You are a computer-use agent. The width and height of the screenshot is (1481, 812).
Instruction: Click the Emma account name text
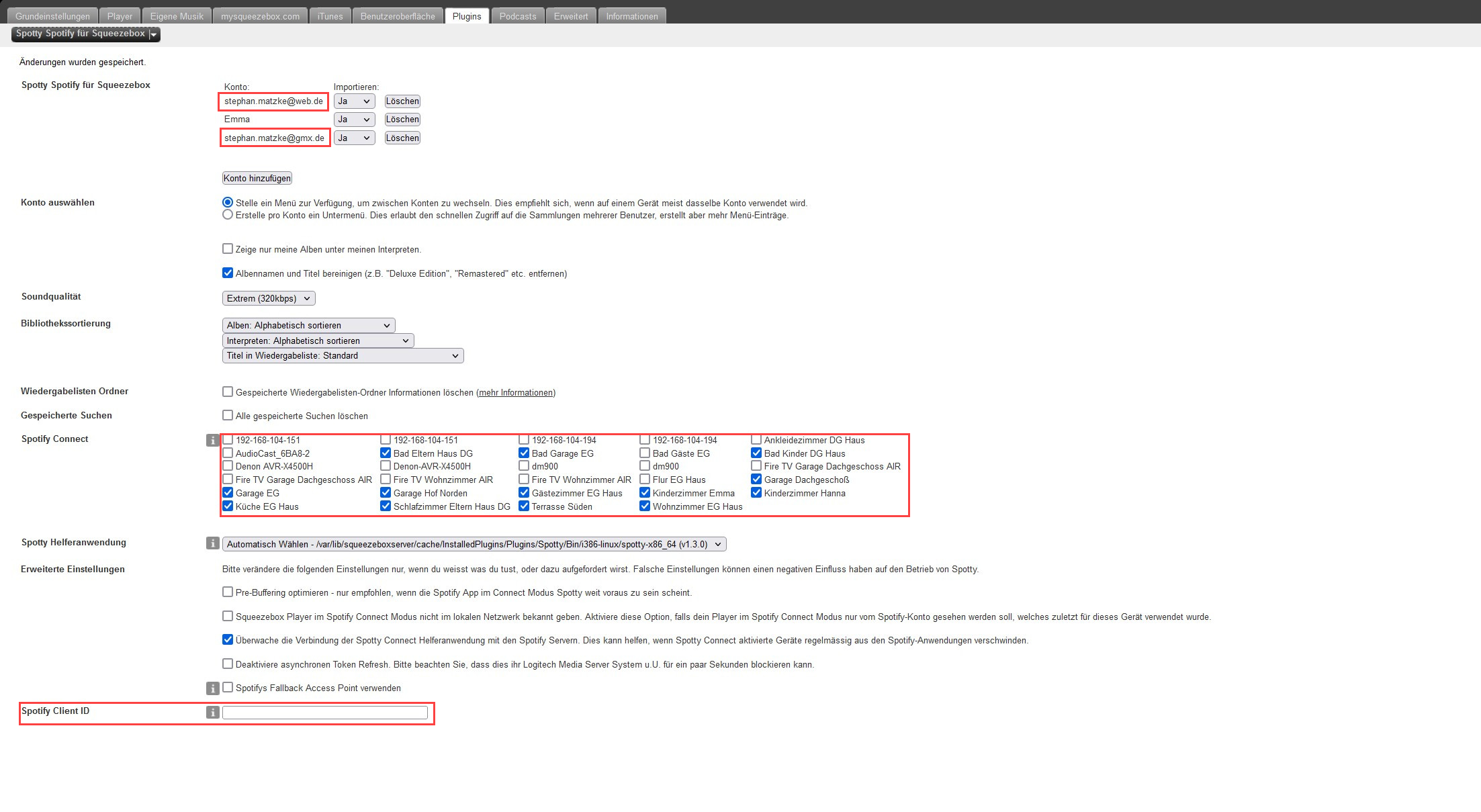tap(237, 120)
